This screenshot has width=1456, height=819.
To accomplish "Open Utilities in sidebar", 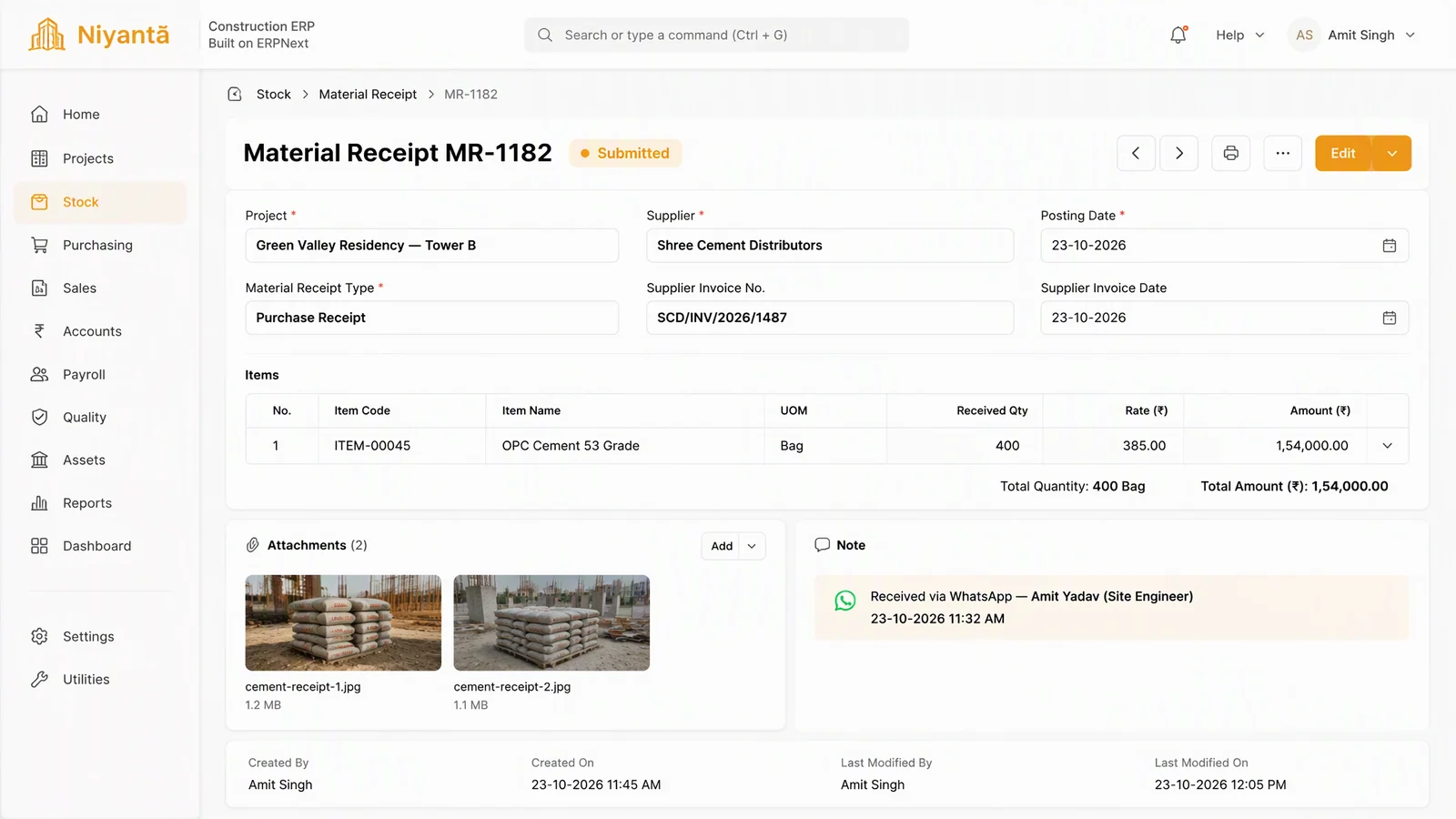I will click(100, 679).
